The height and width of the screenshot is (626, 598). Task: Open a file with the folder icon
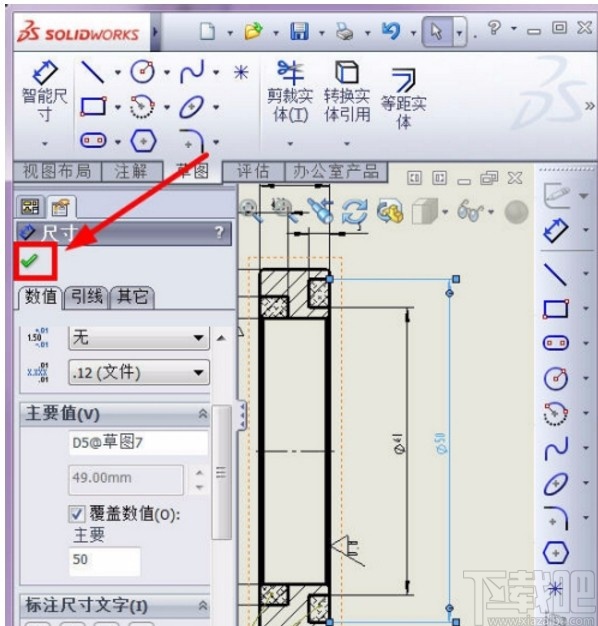(253, 31)
